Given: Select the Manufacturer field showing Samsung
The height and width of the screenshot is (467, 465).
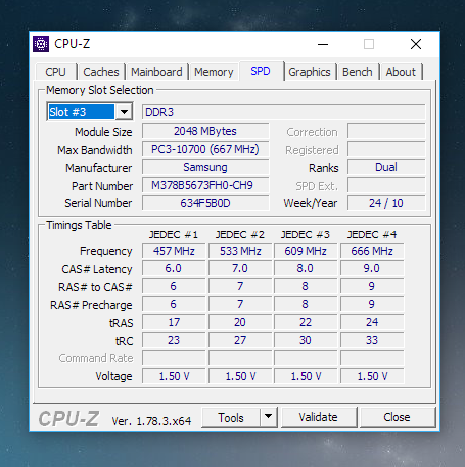Looking at the screenshot, I should pos(205,167).
